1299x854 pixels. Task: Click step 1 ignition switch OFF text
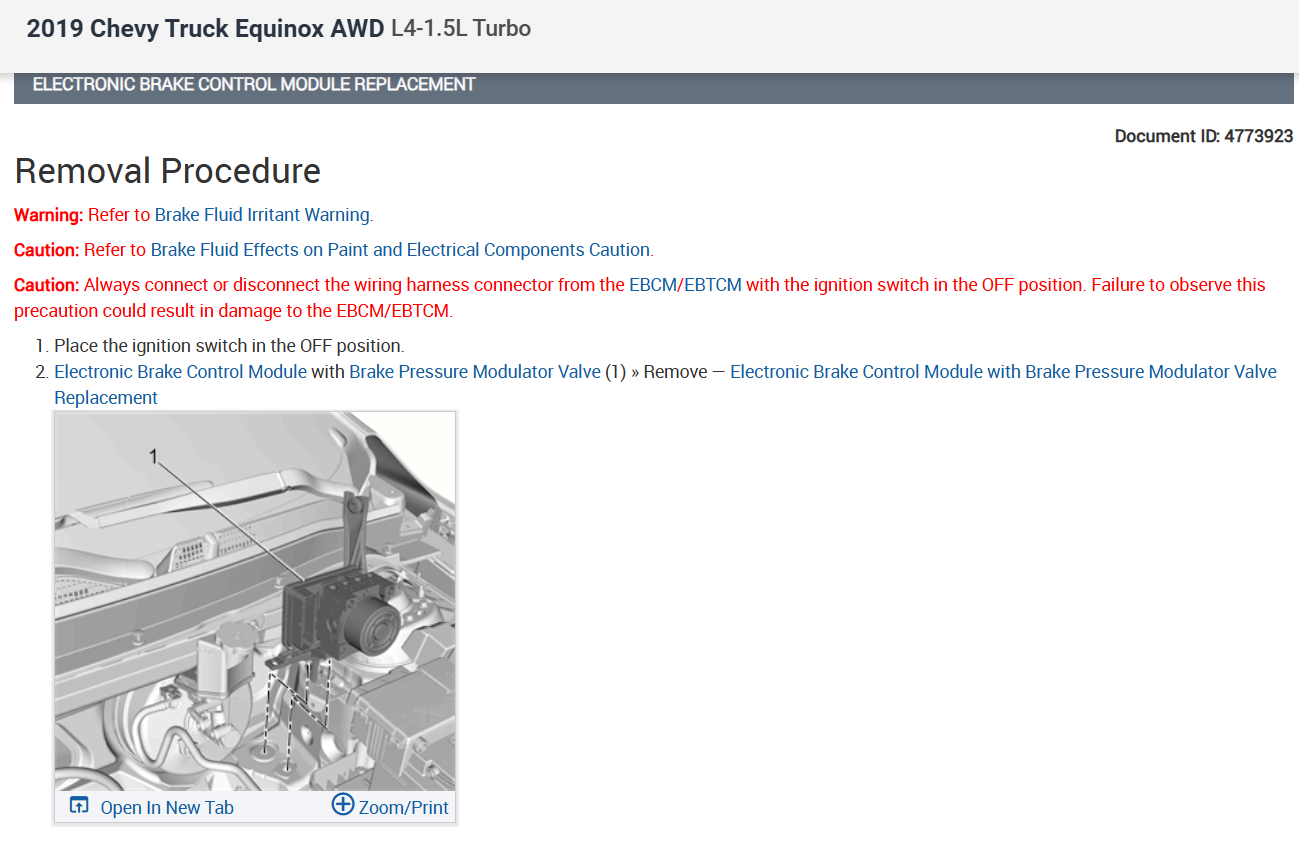pos(229,346)
